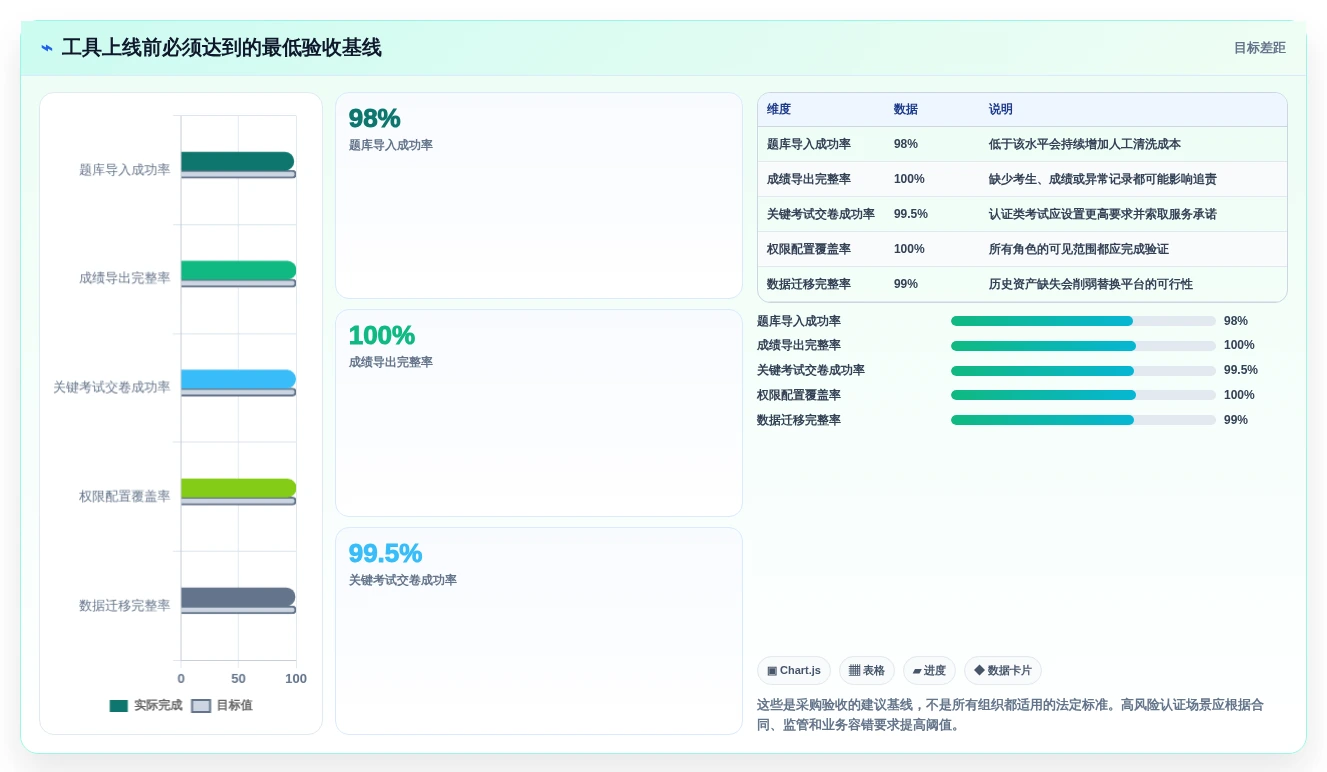Viewport: 1327px width, 772px height.
Task: Open the 99.5% 关键考试交卷成功率 data card
Action: click(x=539, y=631)
